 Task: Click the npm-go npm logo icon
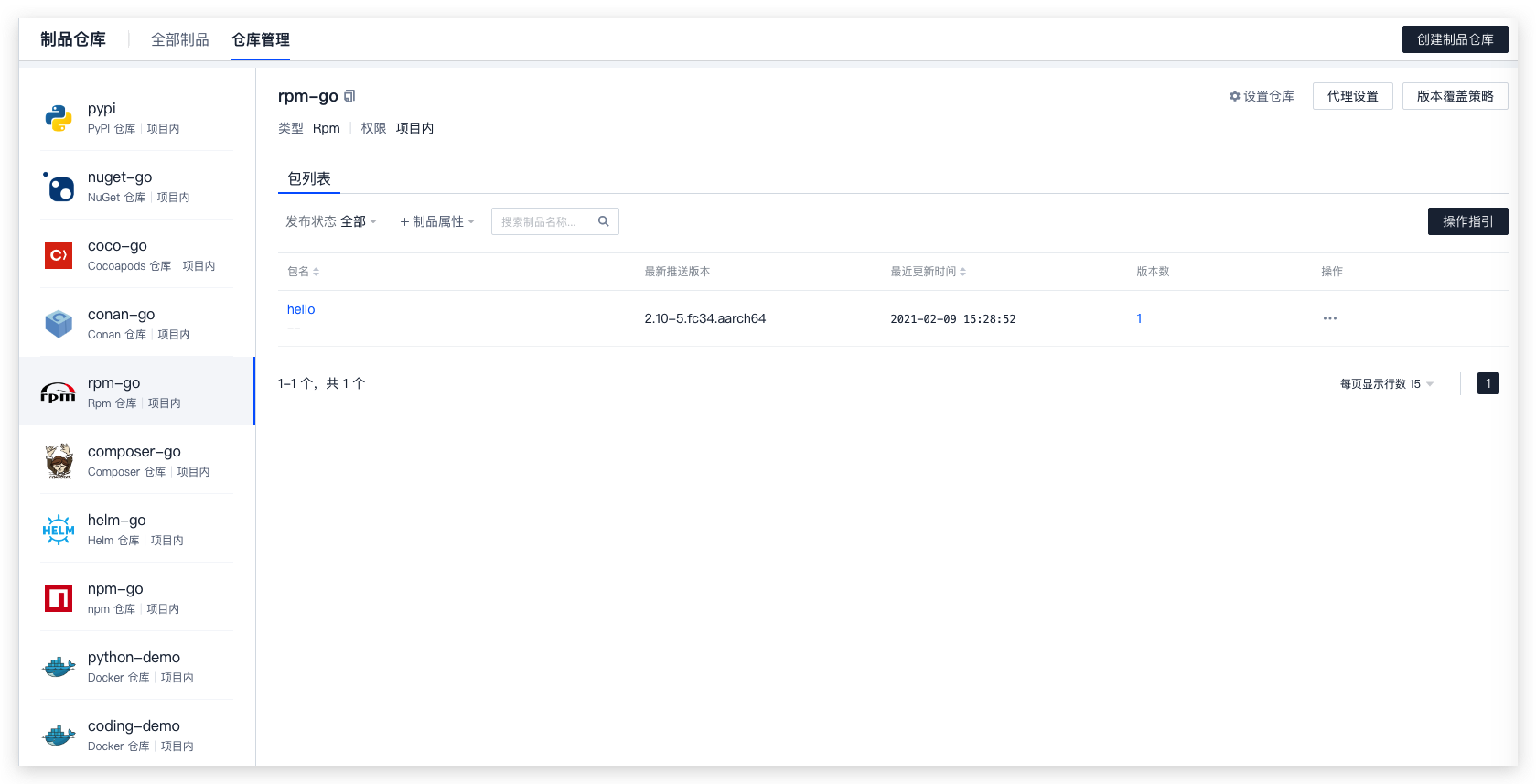point(59,598)
